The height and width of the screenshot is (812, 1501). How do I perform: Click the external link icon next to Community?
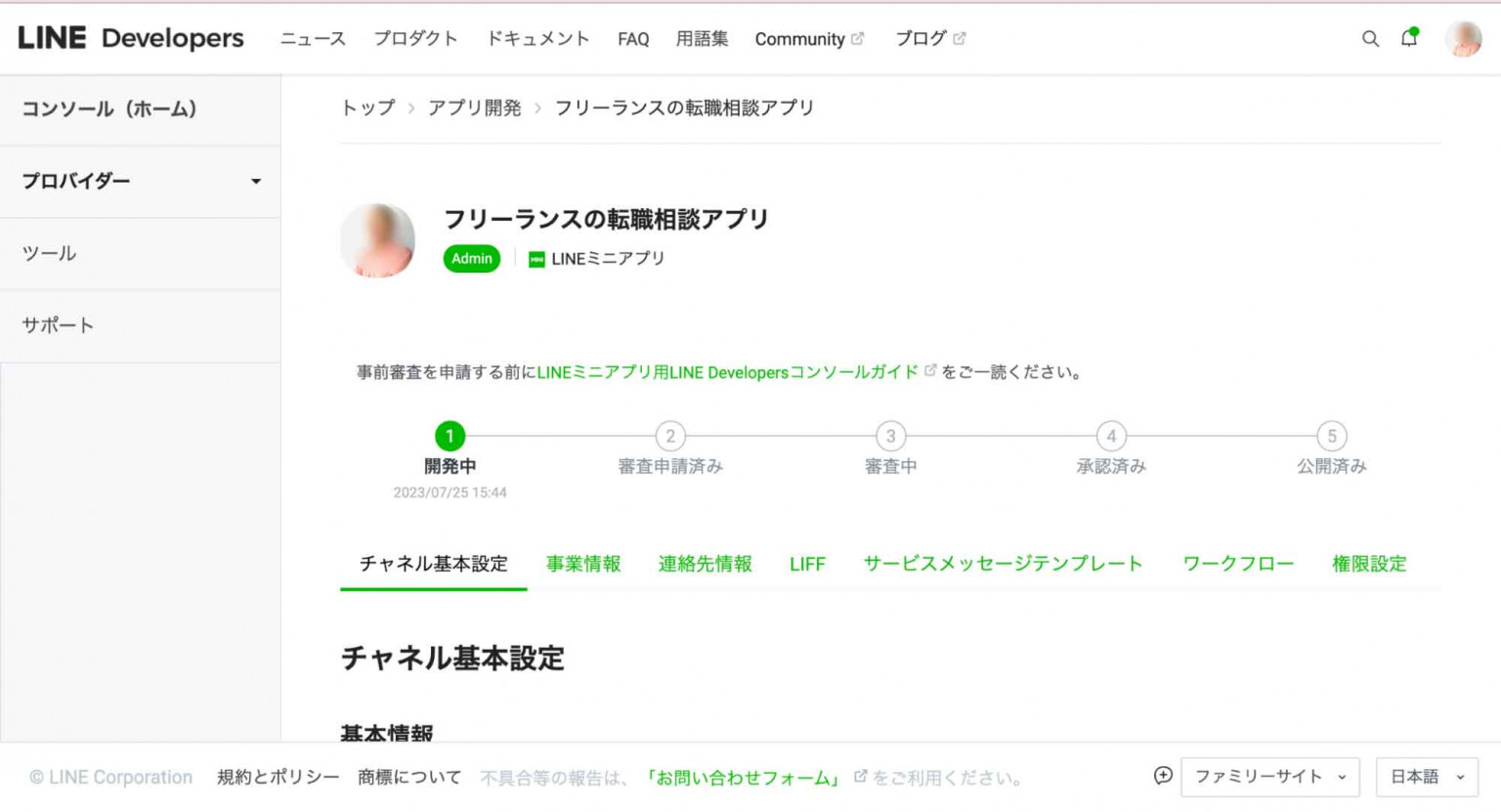coord(857,38)
